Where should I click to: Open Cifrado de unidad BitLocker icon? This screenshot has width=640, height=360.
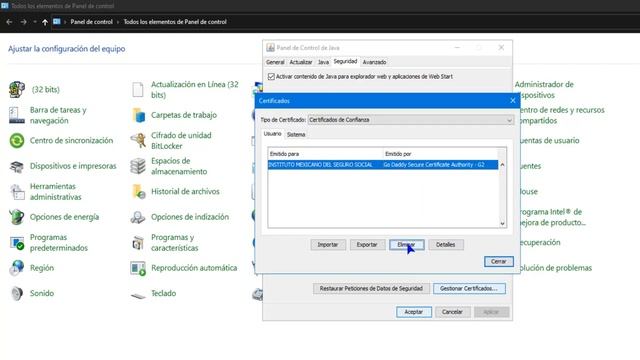(x=138, y=140)
